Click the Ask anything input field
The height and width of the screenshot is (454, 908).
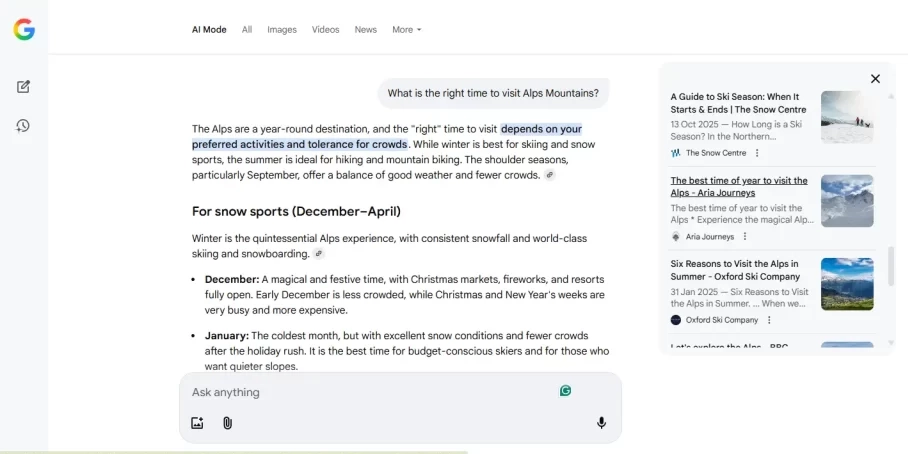click(370, 392)
